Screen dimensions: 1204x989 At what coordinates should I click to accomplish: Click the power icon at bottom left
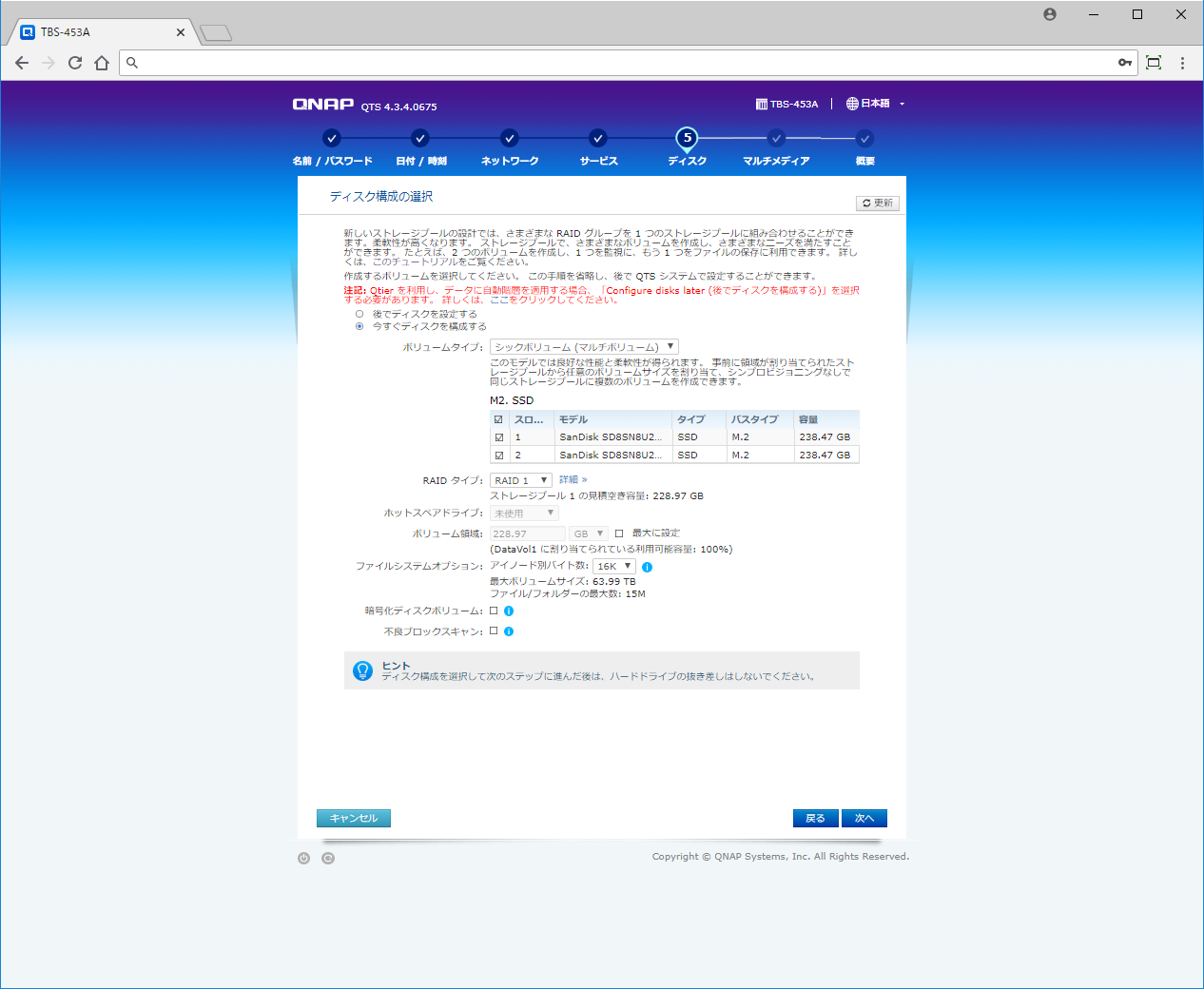coord(303,858)
